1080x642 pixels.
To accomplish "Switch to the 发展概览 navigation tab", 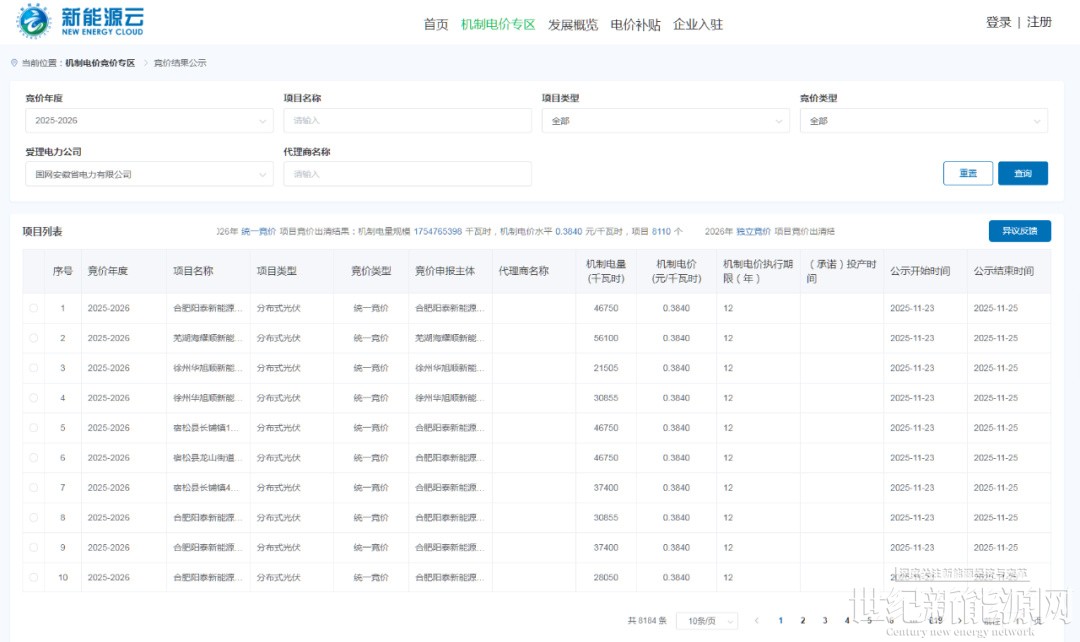I will coord(573,24).
